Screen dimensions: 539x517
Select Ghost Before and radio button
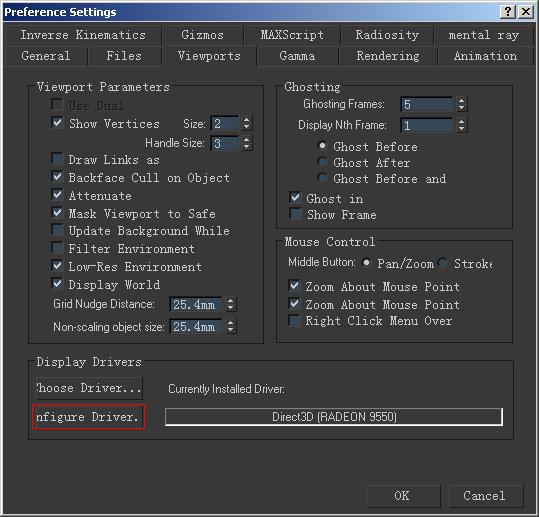(x=322, y=177)
